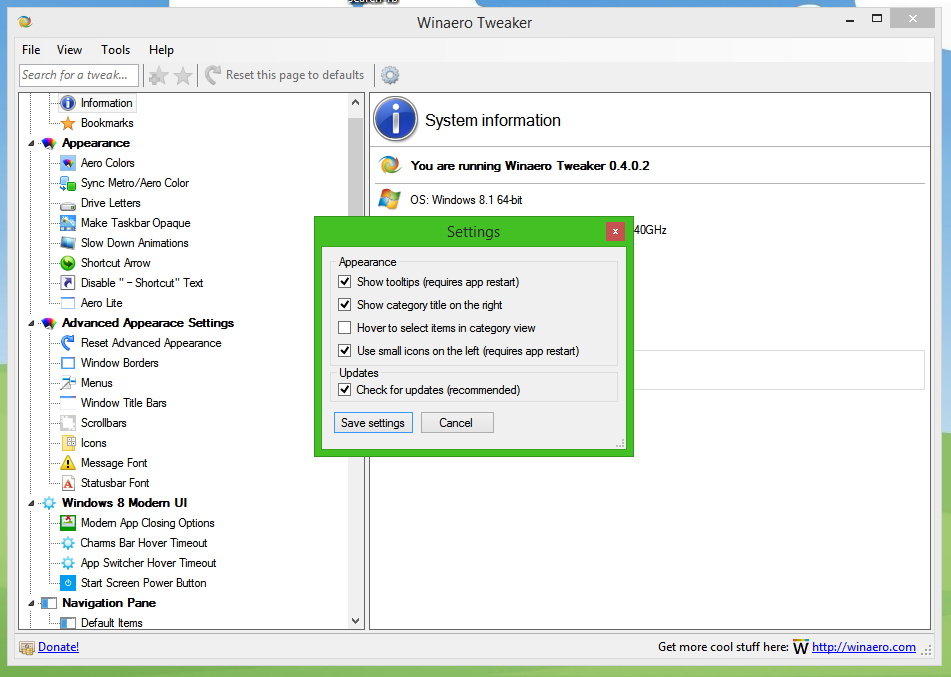Select the Window Title Bars icon

[x=68, y=403]
